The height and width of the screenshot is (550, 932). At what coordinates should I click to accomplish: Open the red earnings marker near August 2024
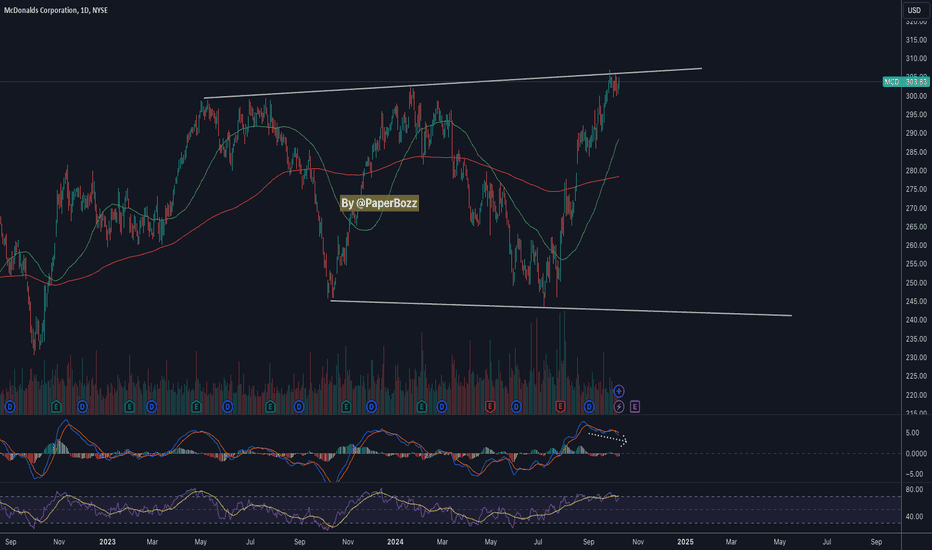(x=560, y=407)
